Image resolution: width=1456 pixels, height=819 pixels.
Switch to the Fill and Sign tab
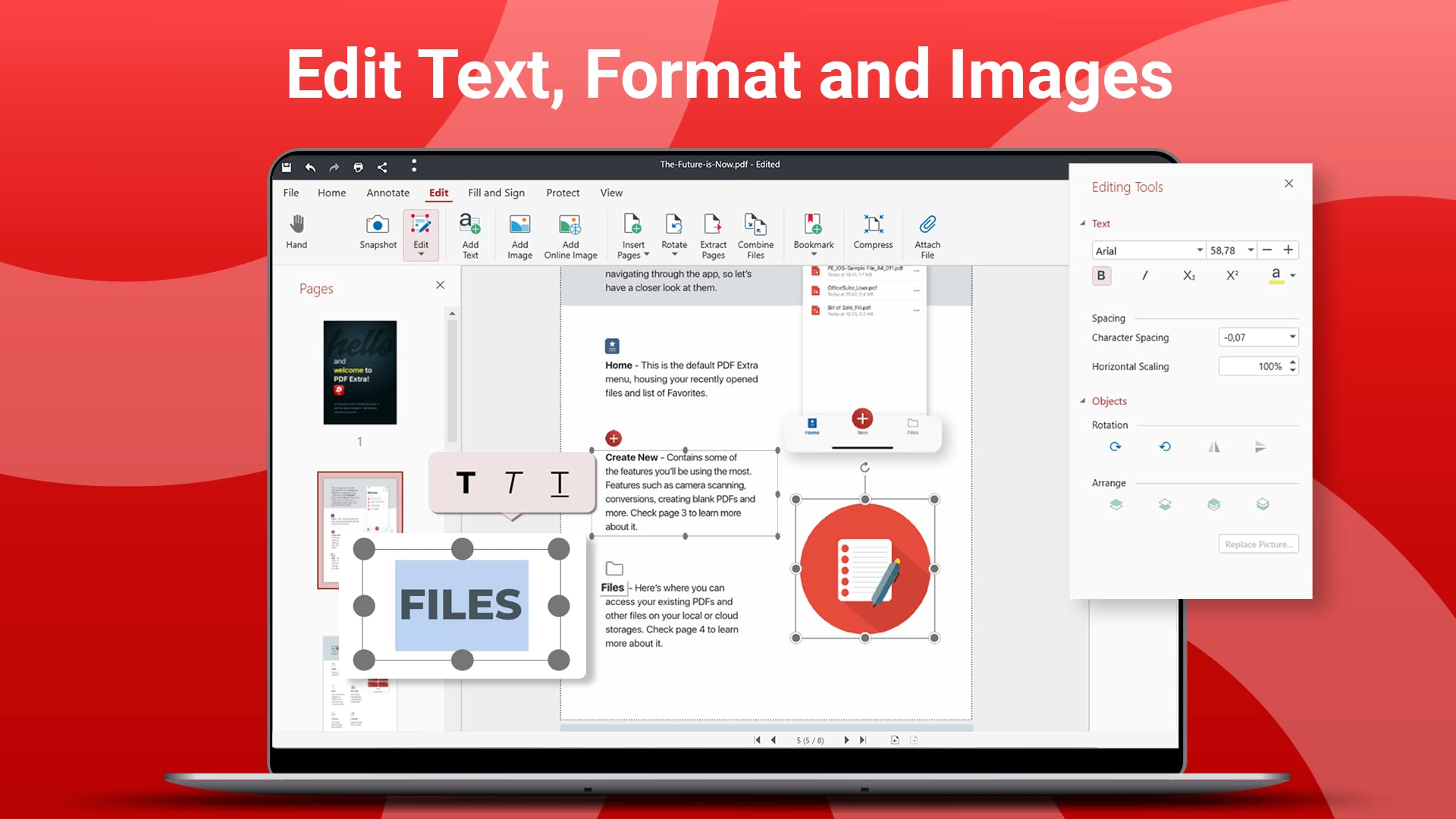pyautogui.click(x=496, y=193)
